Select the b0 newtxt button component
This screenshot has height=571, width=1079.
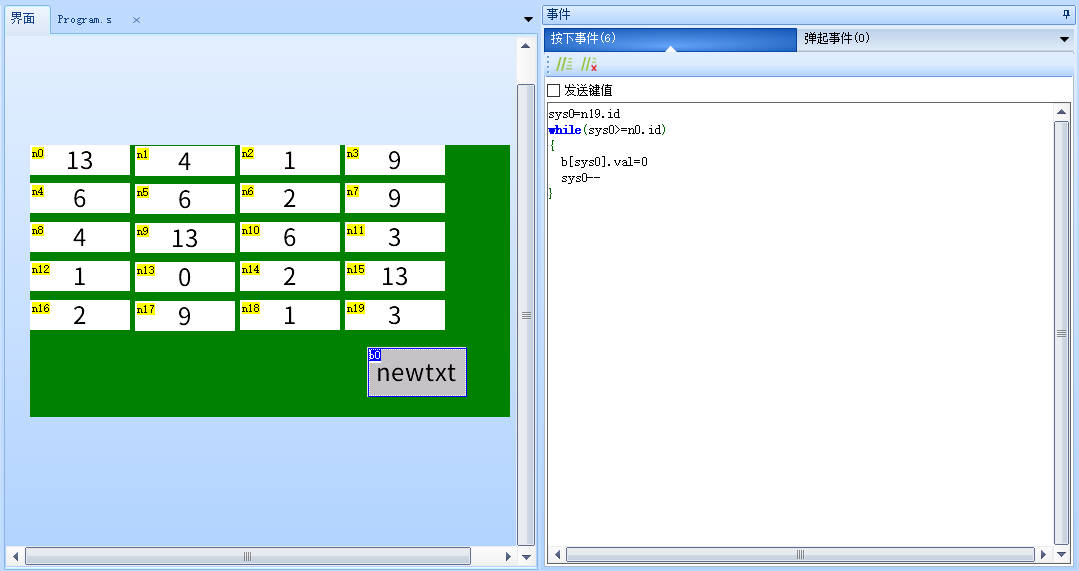pyautogui.click(x=417, y=372)
